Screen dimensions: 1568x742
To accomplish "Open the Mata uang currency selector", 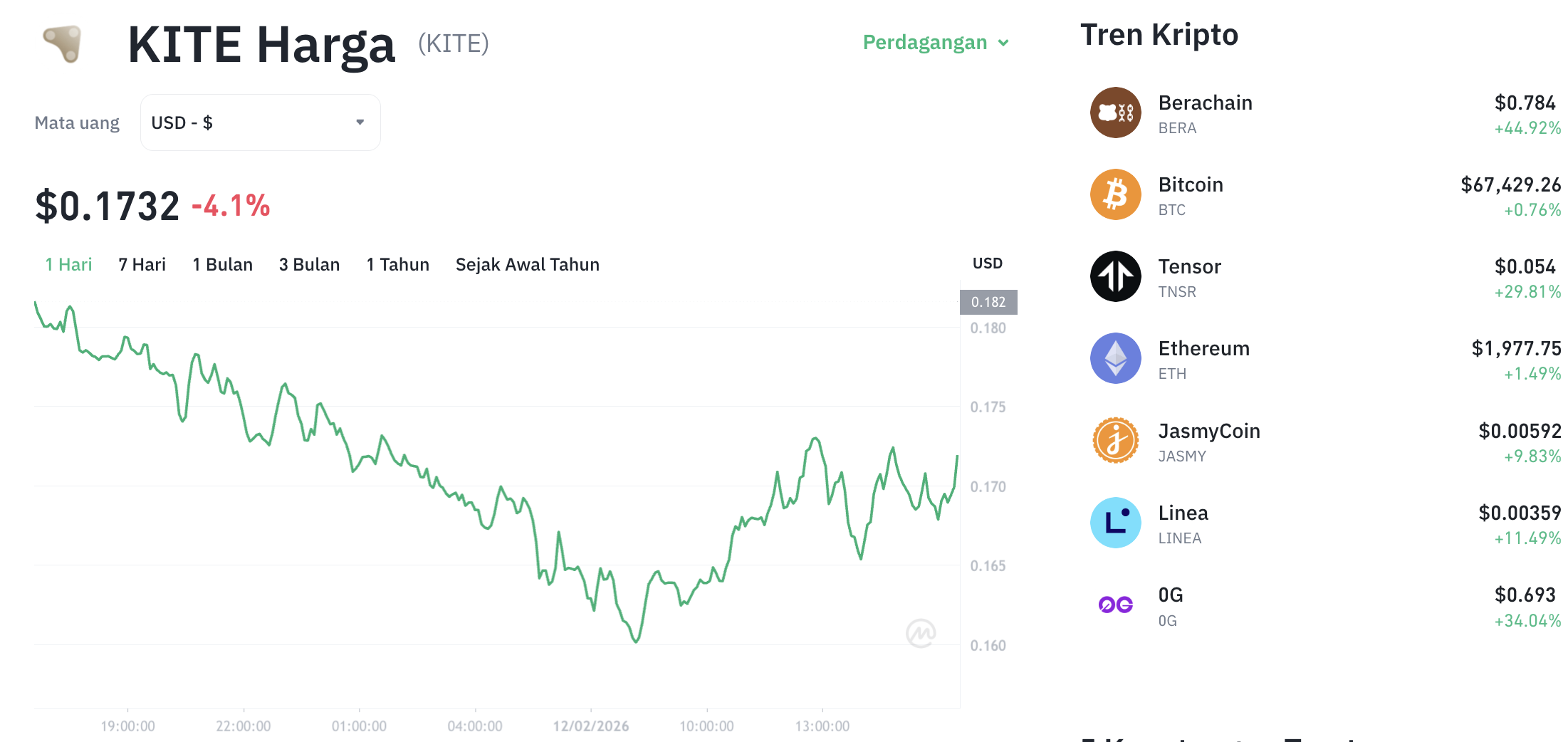I will (x=260, y=122).
